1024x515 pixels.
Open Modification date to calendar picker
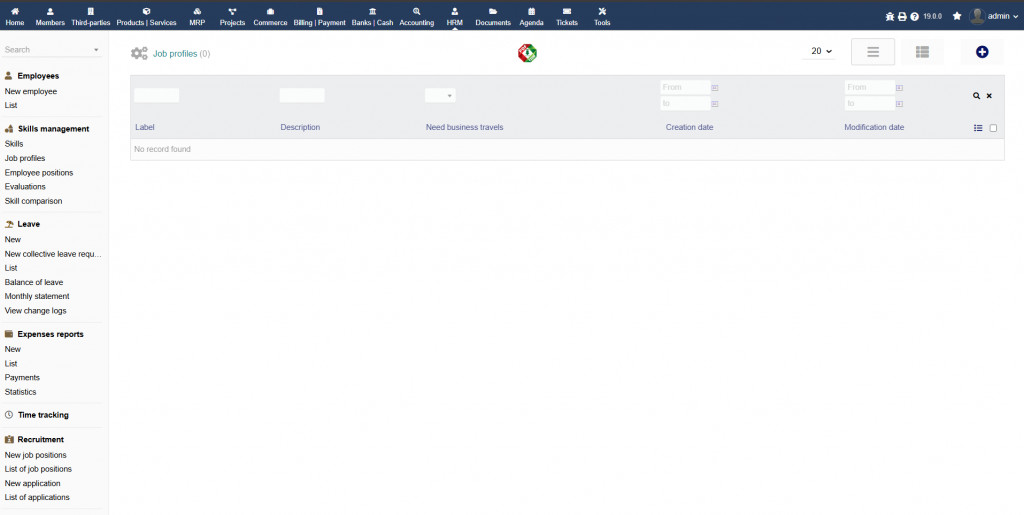click(899, 104)
